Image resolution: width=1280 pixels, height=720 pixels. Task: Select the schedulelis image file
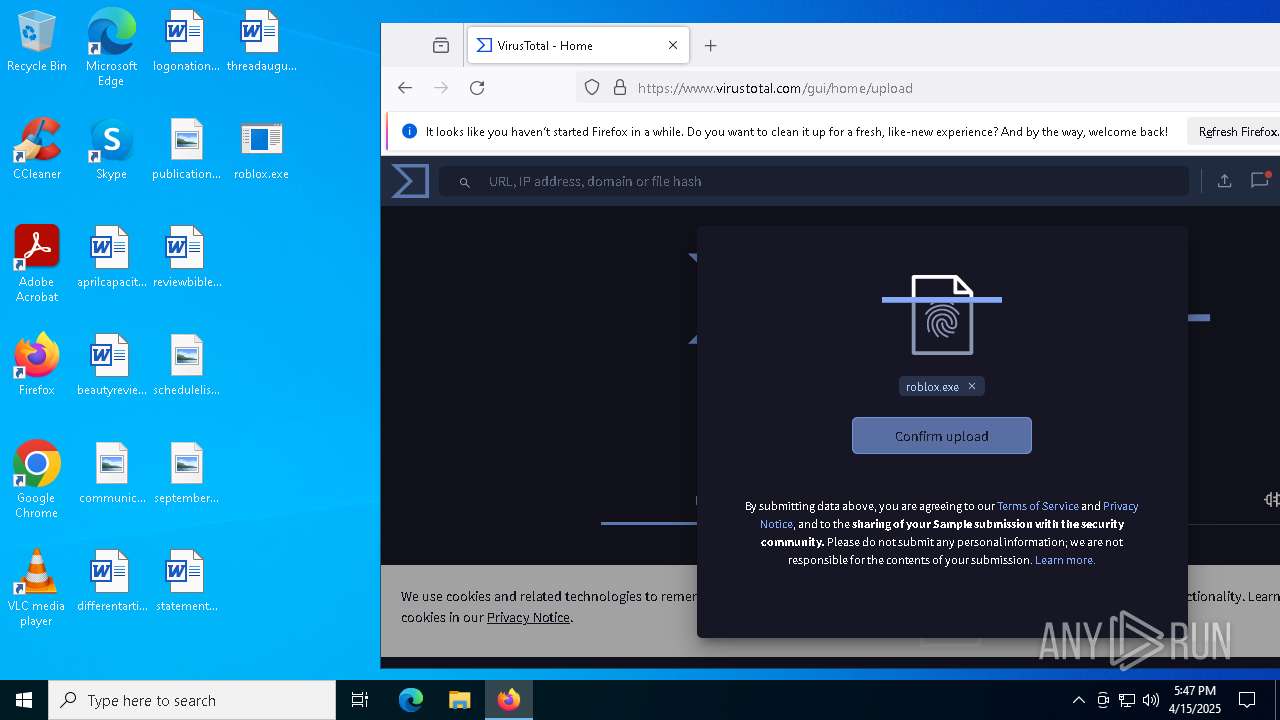pyautogui.click(x=186, y=366)
